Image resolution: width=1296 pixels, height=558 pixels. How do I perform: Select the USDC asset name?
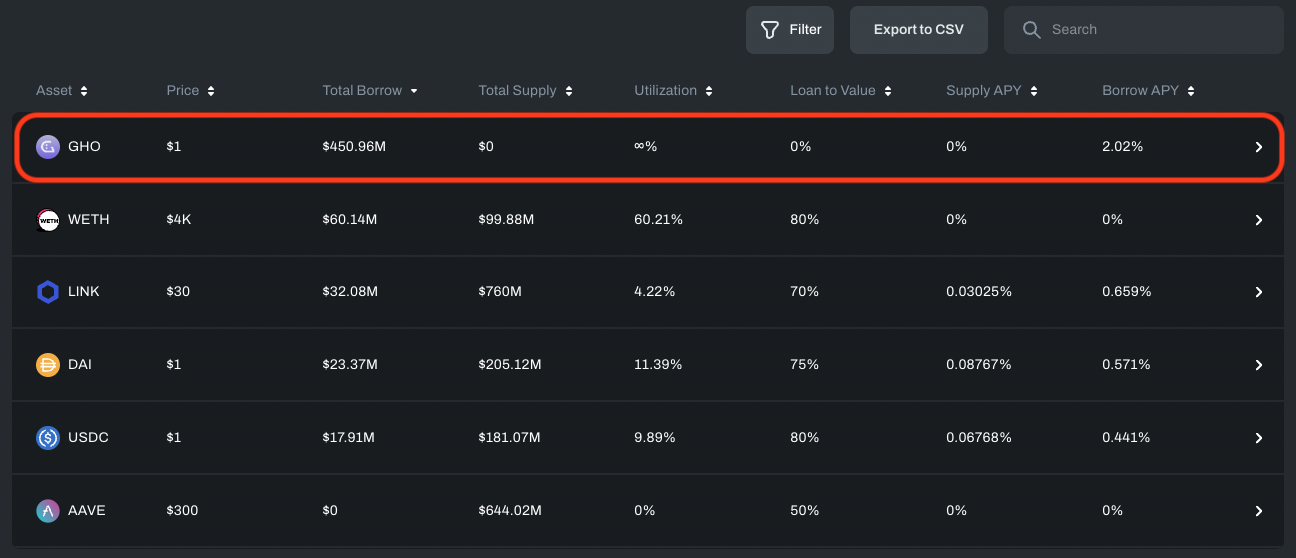pos(88,438)
